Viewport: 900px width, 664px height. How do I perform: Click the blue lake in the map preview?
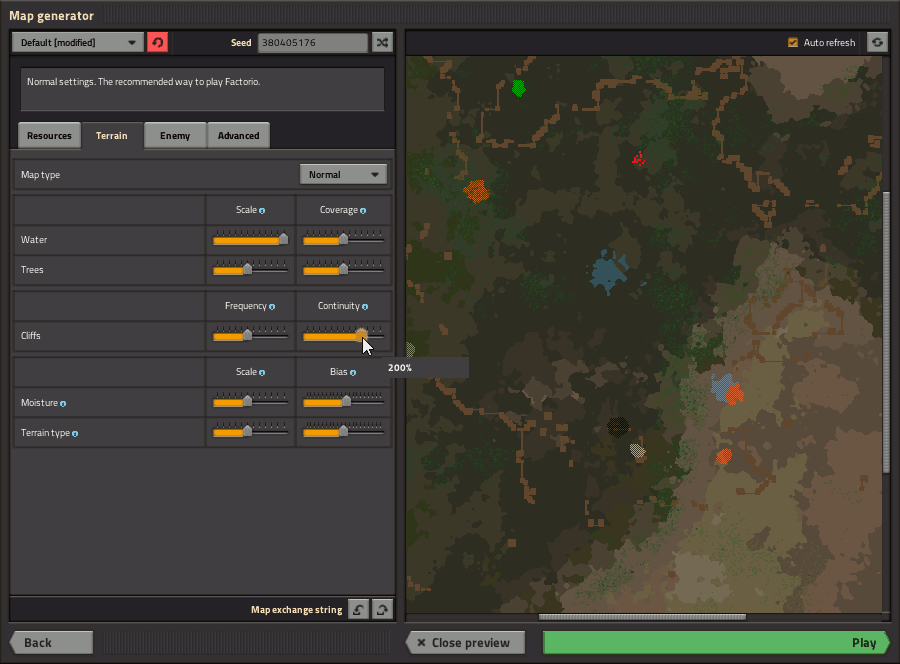(610, 271)
